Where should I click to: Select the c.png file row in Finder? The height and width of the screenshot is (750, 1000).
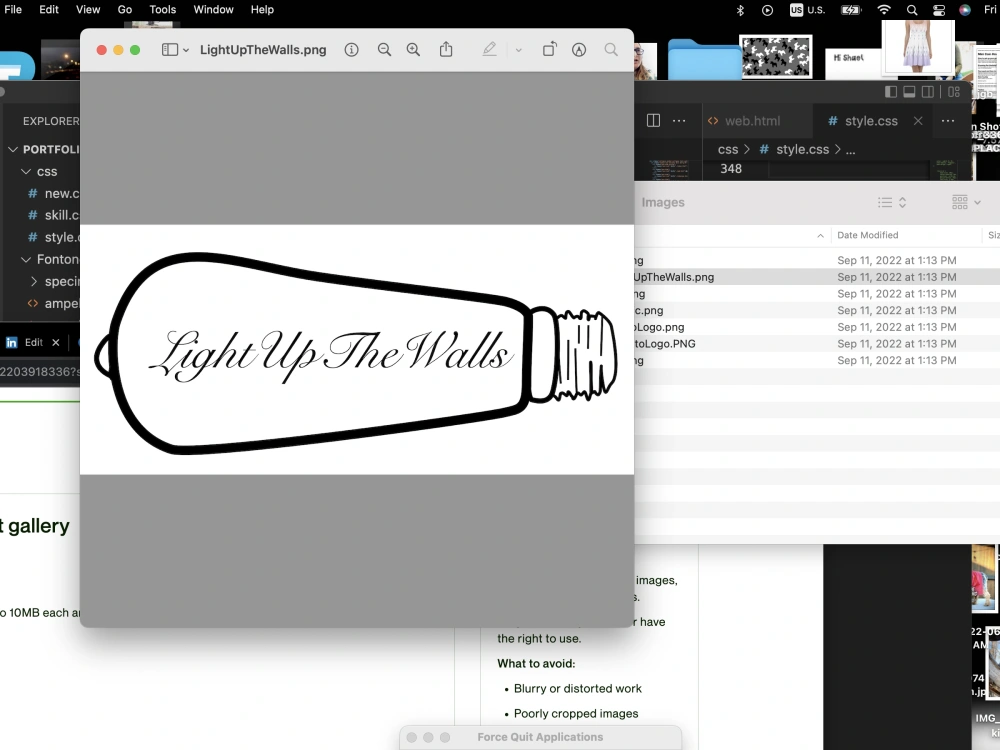point(817,311)
